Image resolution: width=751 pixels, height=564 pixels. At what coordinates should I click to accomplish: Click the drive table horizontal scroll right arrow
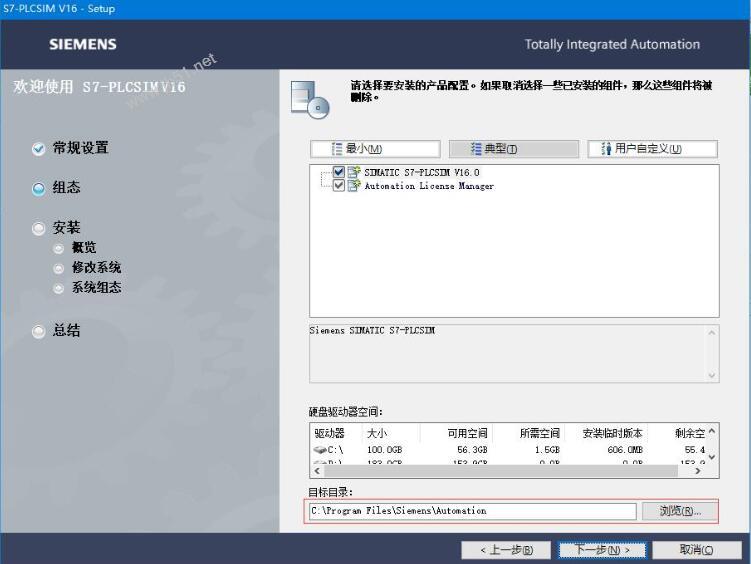coord(698,471)
